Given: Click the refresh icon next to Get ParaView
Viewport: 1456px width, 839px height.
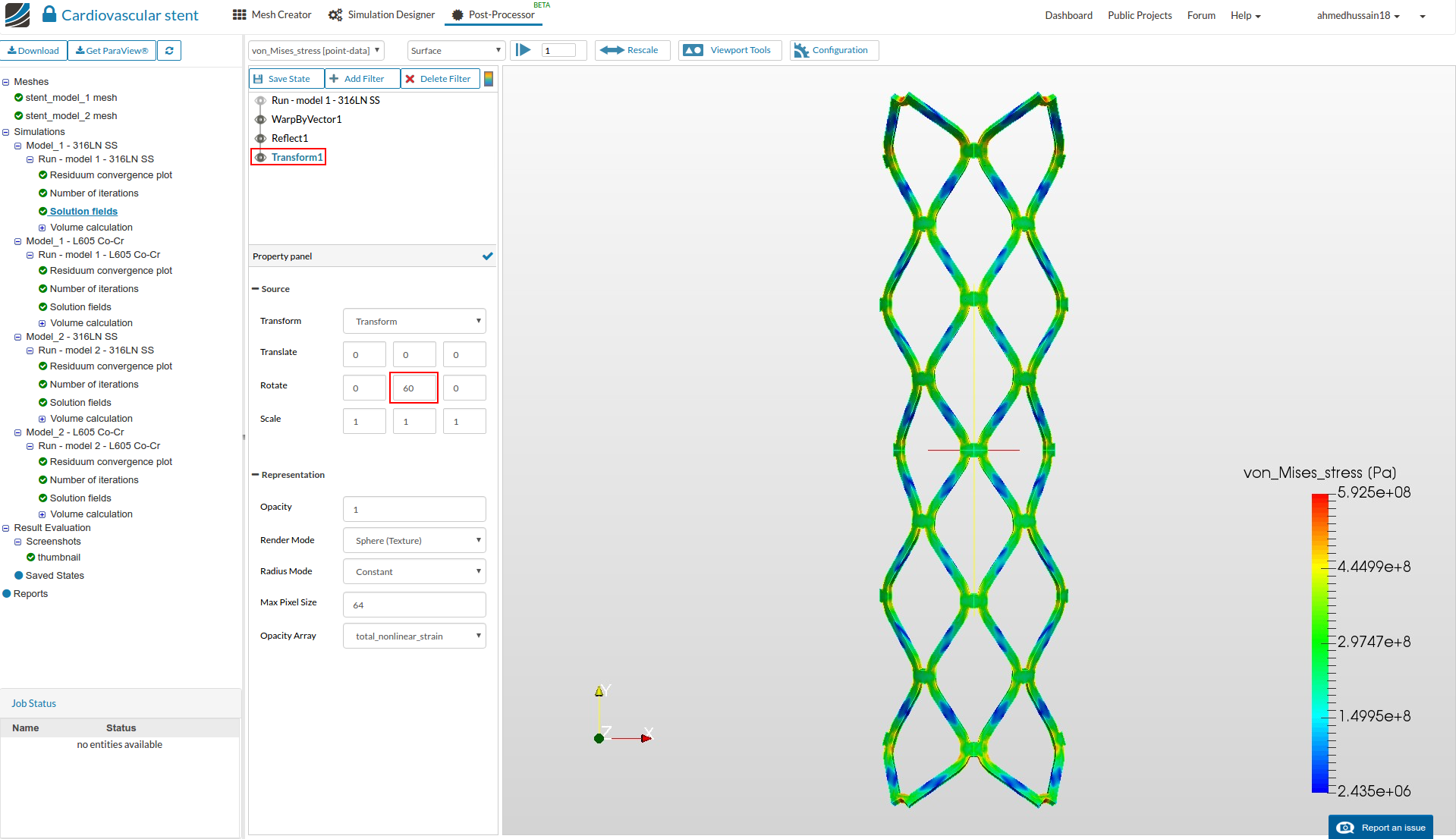Looking at the screenshot, I should pos(169,50).
